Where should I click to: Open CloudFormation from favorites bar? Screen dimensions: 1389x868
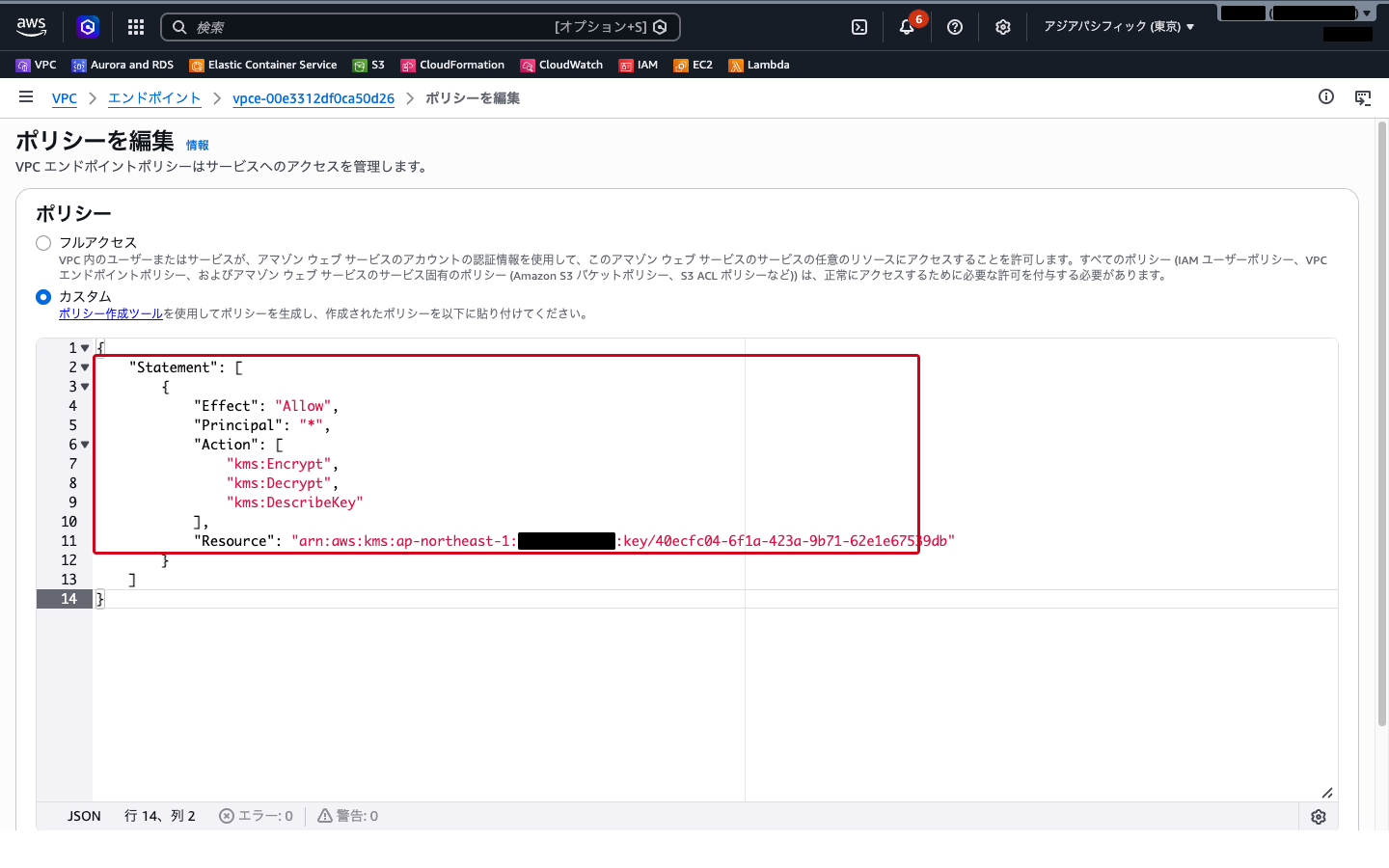[452, 65]
